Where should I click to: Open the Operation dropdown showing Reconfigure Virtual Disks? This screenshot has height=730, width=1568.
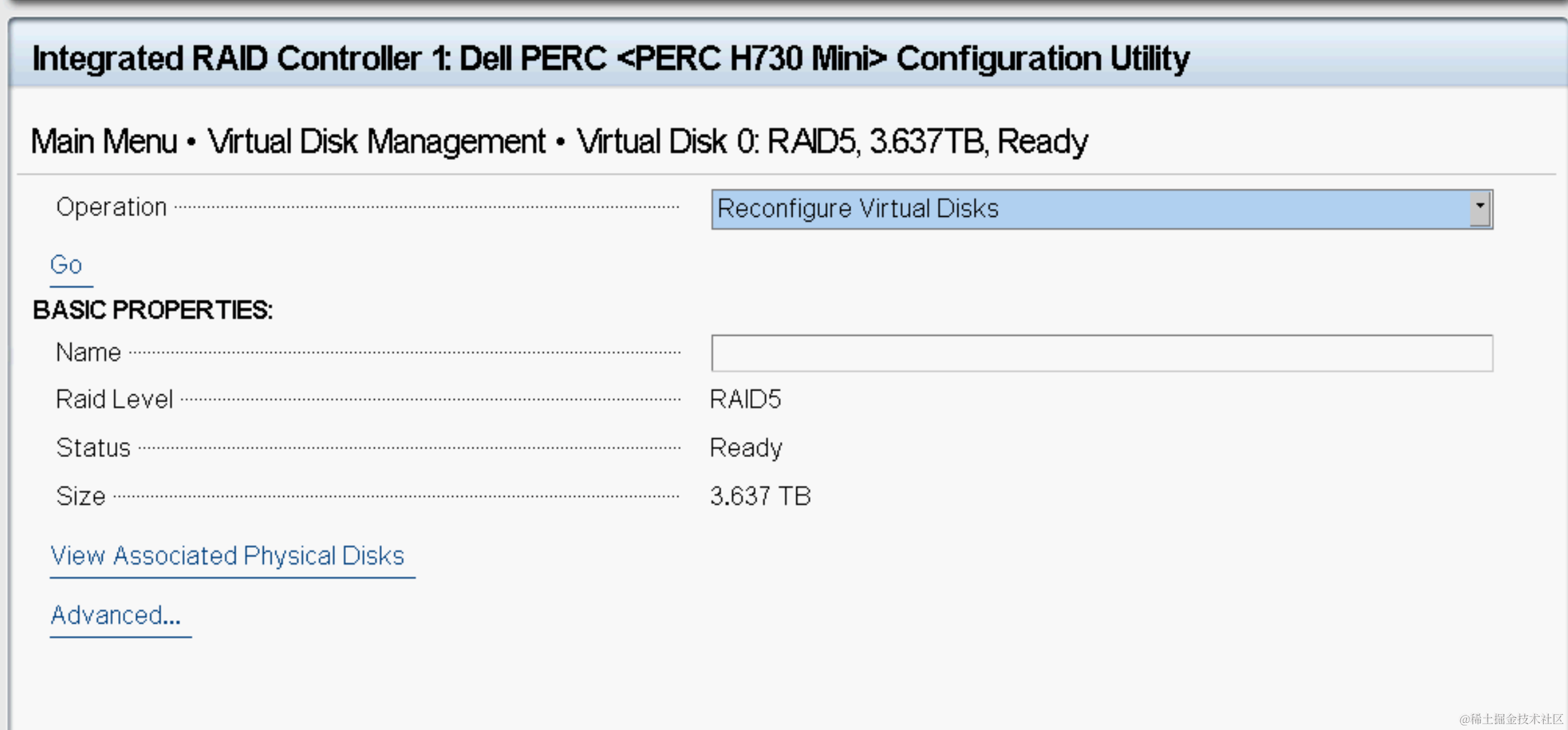click(x=1101, y=209)
